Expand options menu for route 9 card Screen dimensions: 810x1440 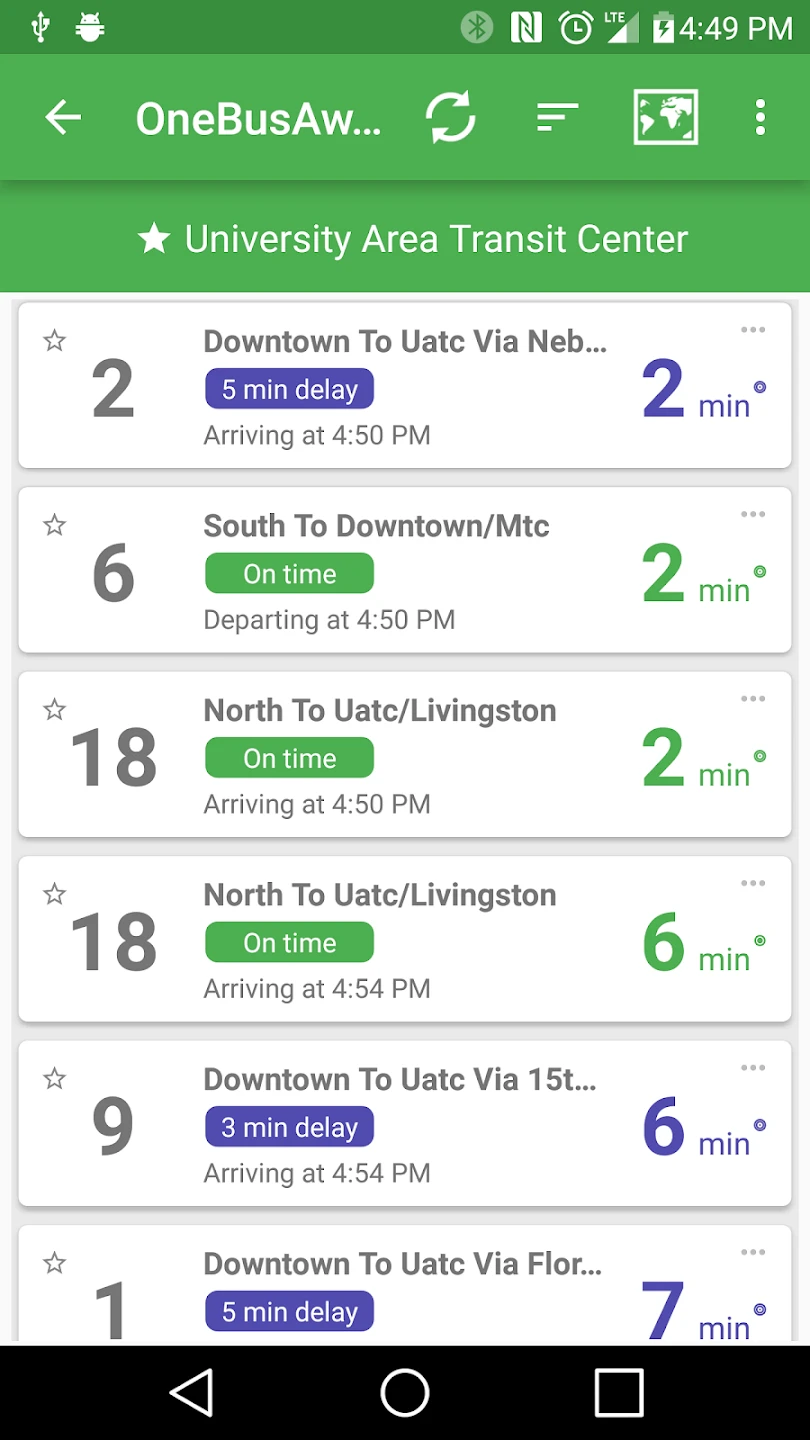click(753, 1068)
